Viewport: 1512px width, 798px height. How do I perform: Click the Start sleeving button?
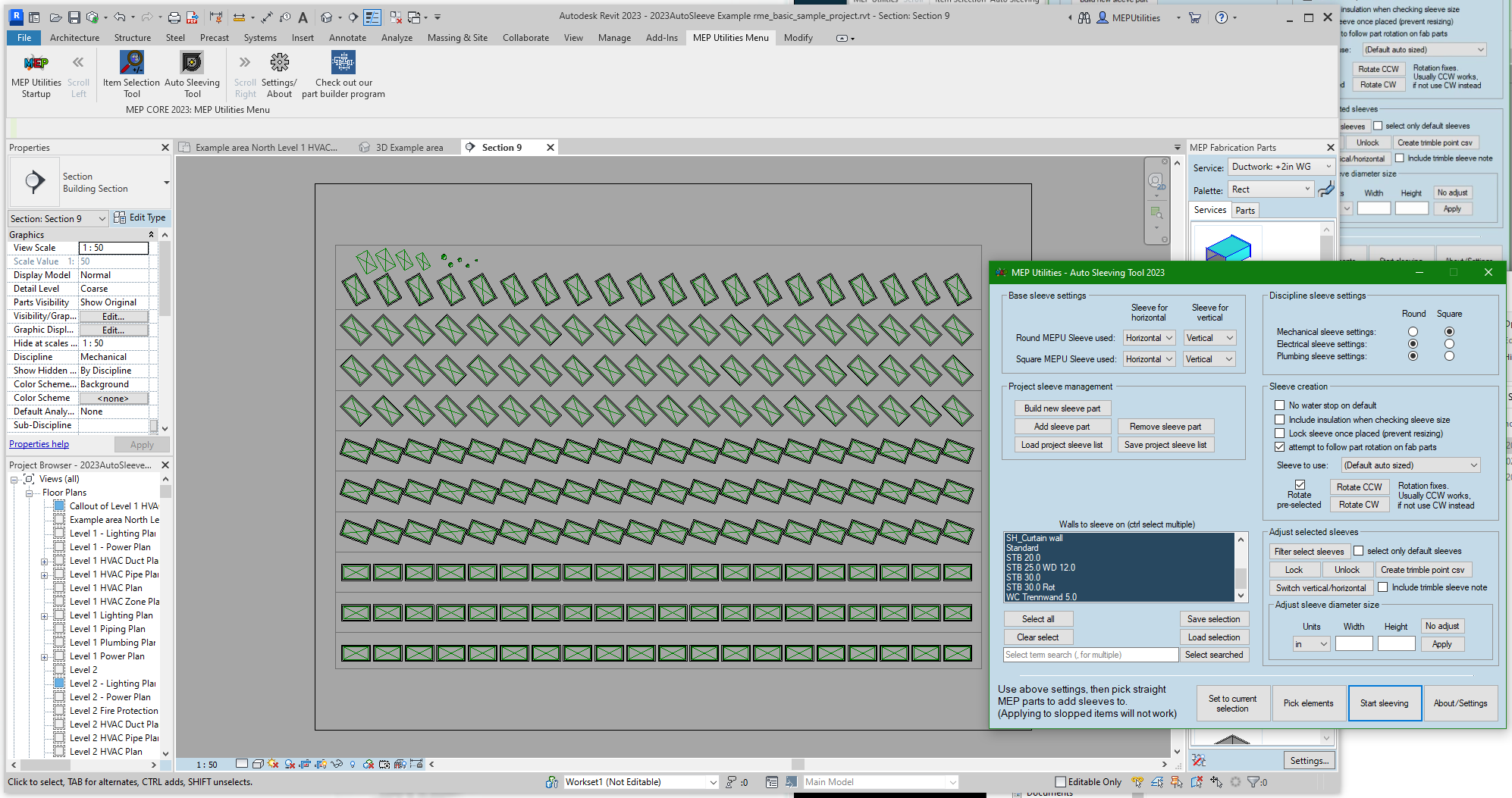pyautogui.click(x=1384, y=703)
